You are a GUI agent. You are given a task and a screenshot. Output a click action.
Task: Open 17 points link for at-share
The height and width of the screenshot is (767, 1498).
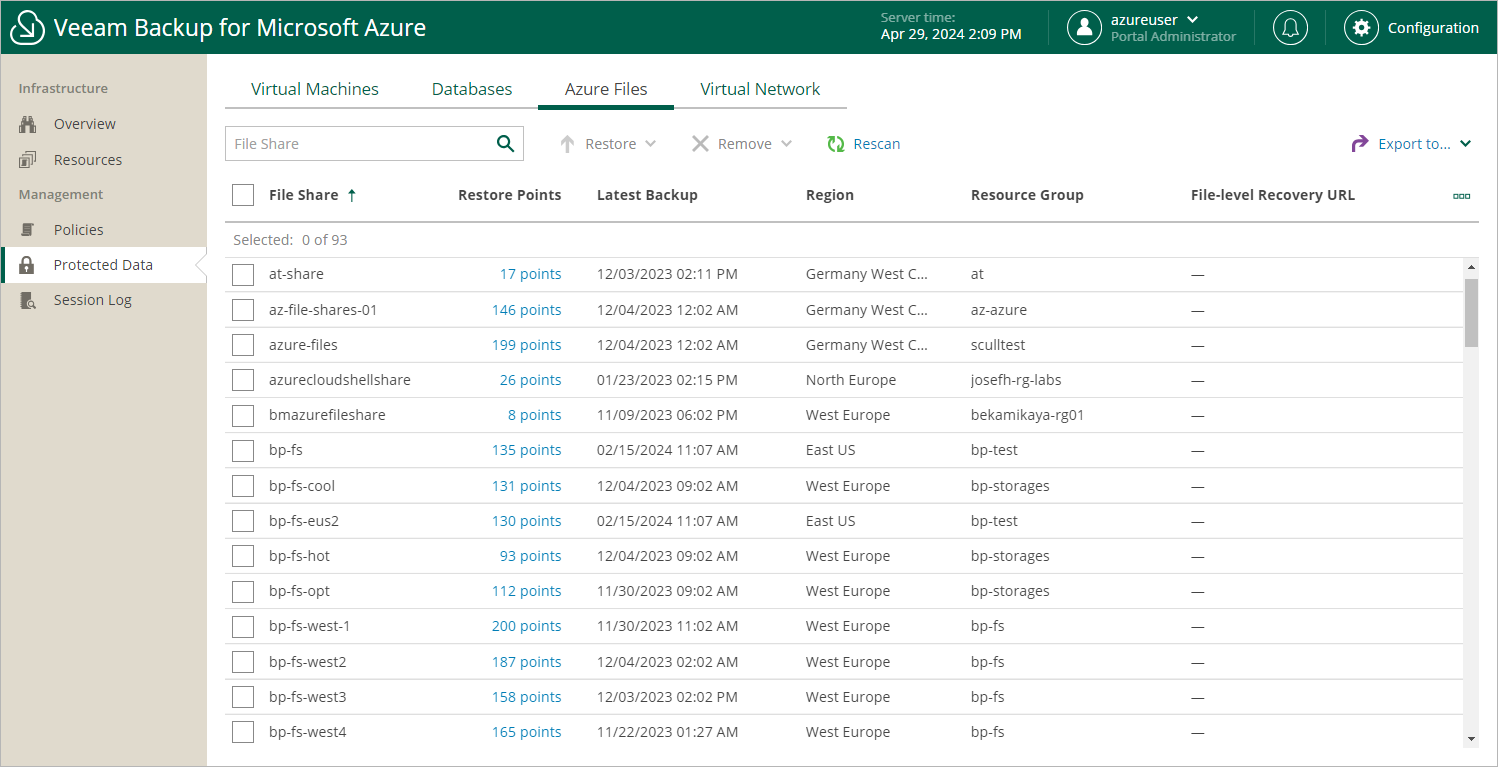(x=530, y=274)
